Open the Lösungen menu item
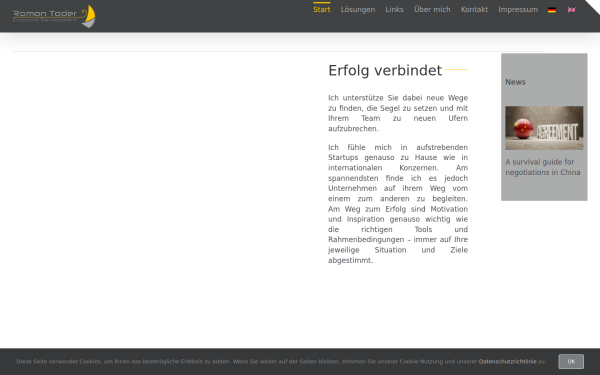The image size is (600, 375). (x=358, y=10)
